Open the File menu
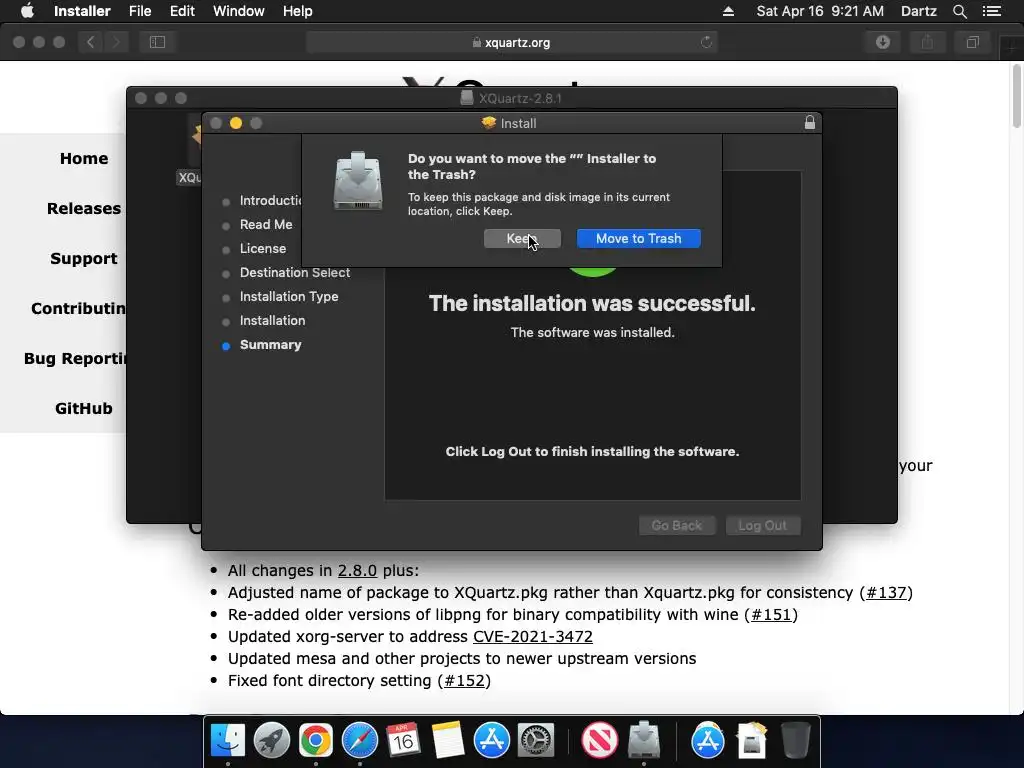This screenshot has width=1024, height=768. [140, 11]
